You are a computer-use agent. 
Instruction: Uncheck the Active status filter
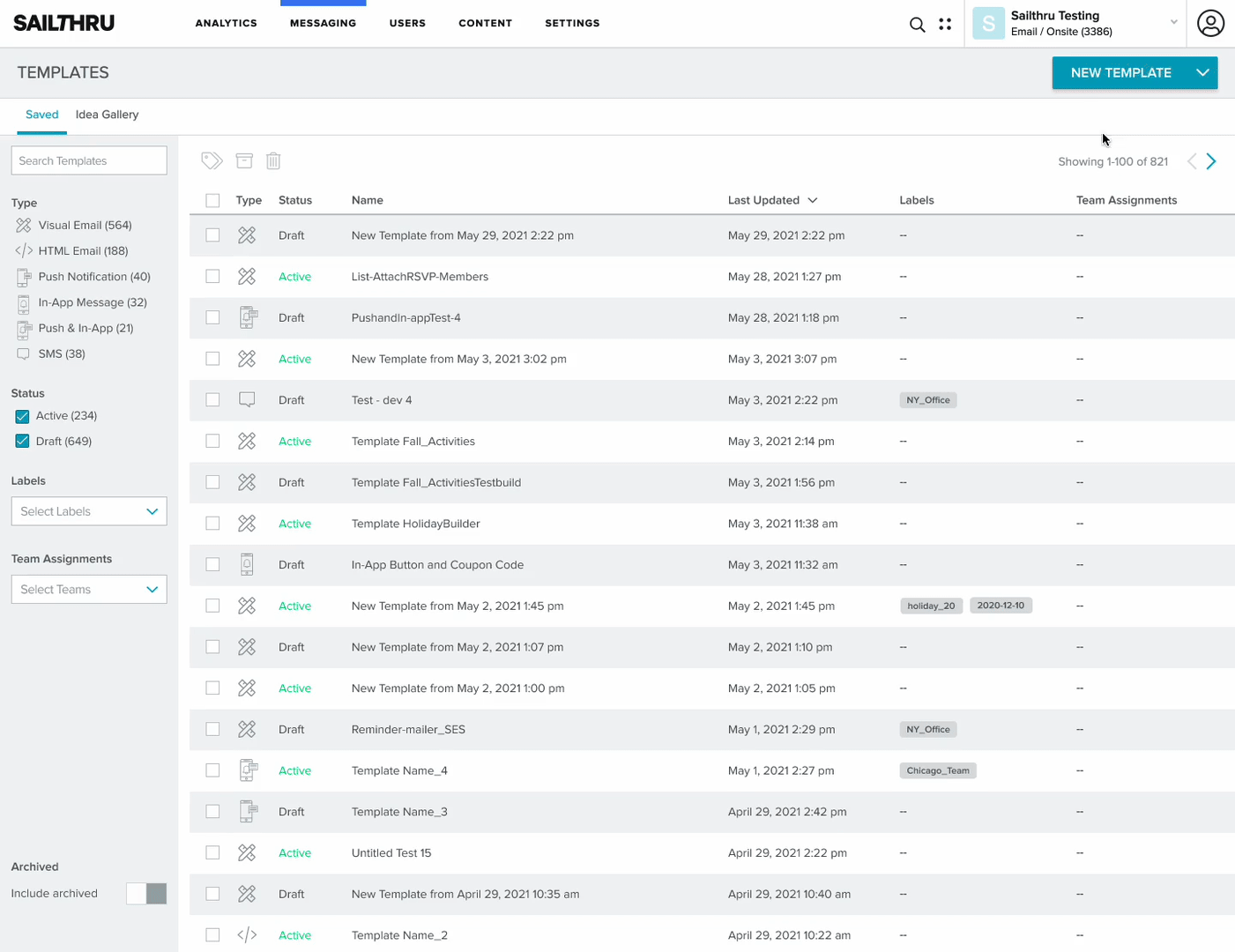tap(22, 416)
